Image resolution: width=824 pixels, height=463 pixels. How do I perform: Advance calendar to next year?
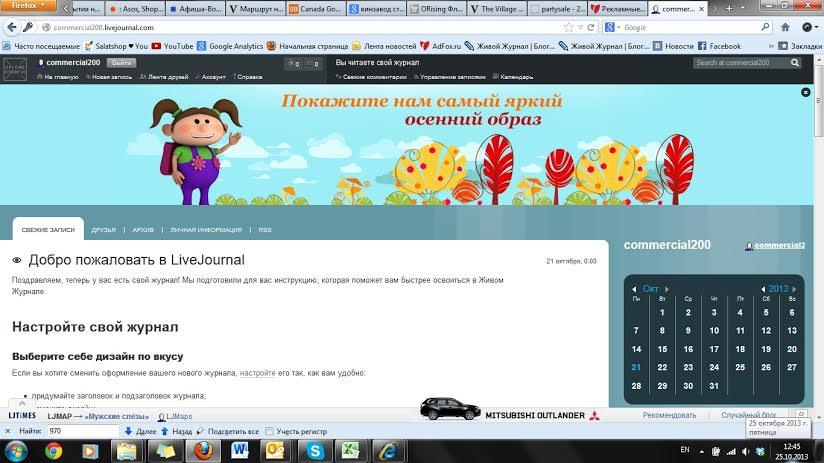(794, 289)
